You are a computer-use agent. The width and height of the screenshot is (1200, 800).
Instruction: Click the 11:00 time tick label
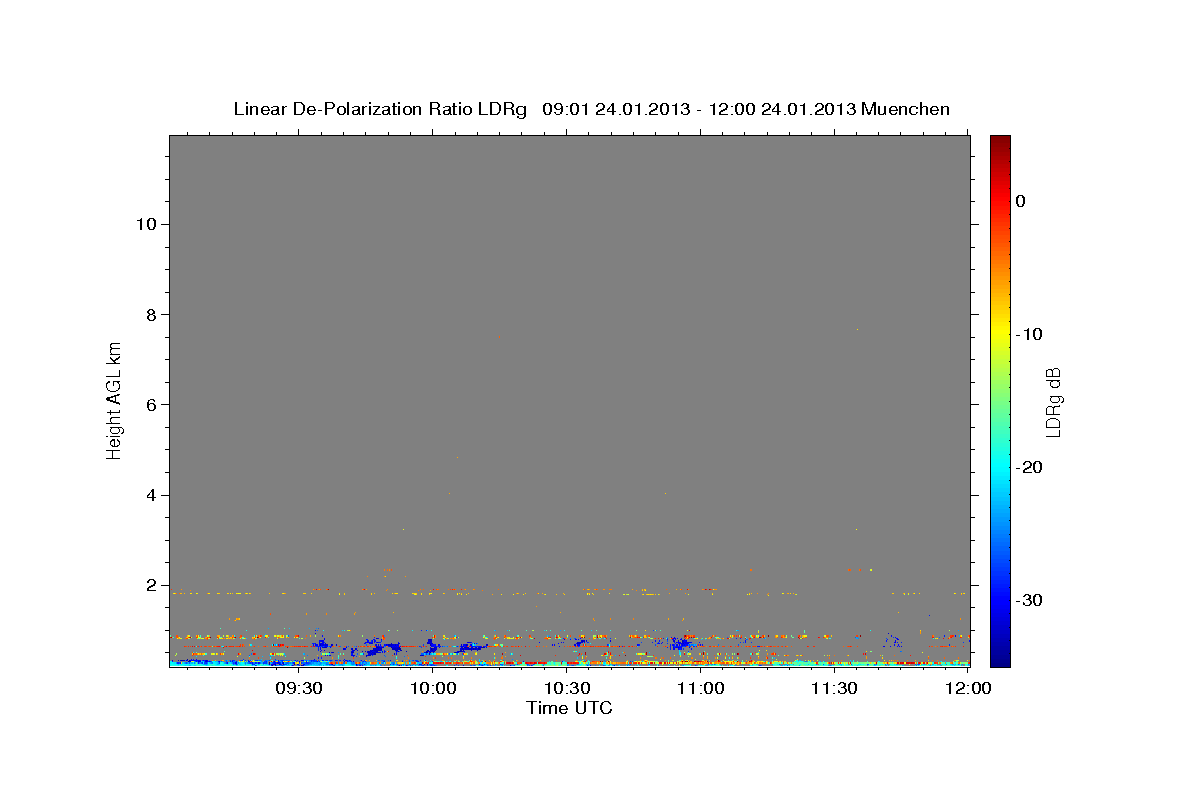701,688
